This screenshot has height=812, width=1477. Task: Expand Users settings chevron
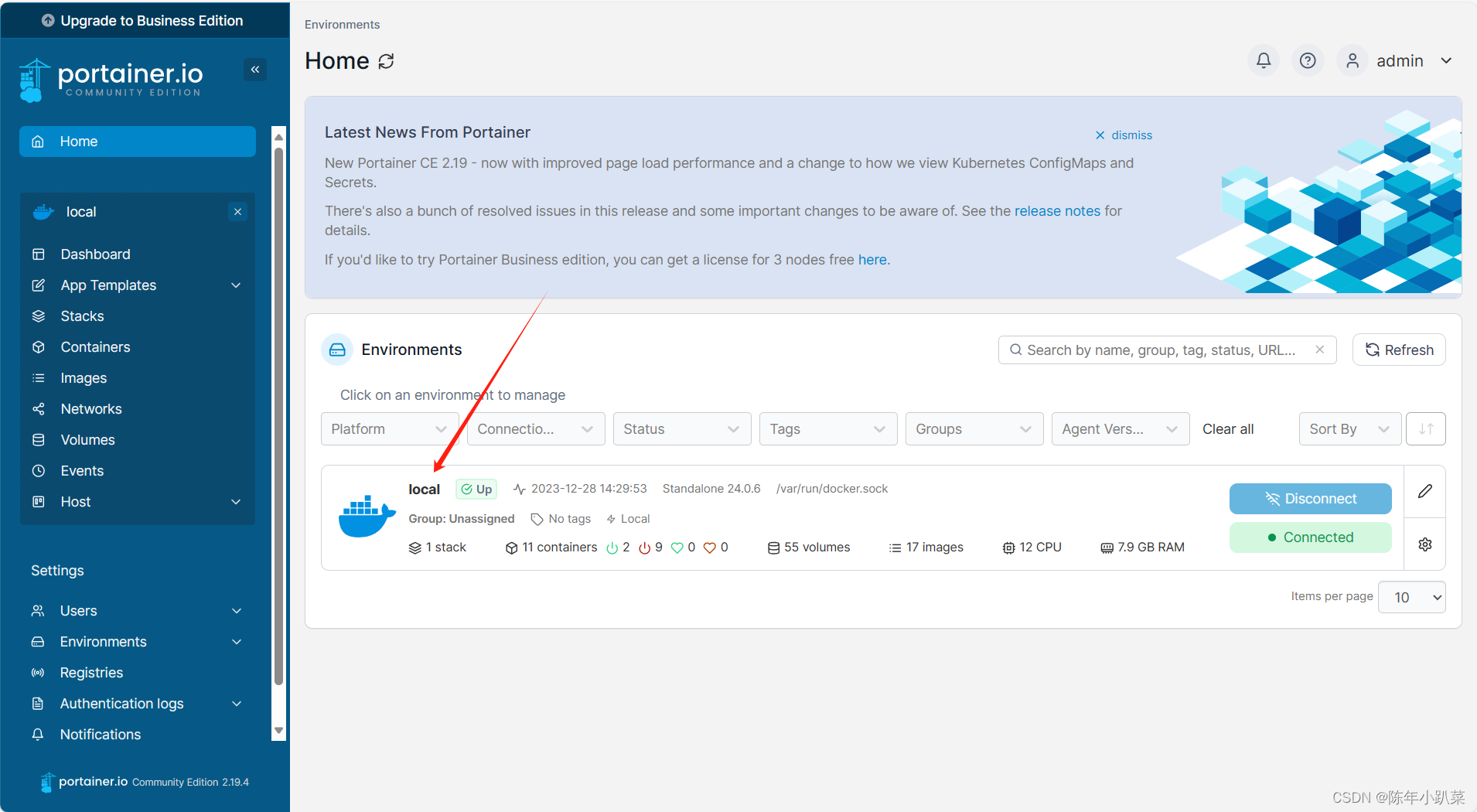tap(237, 611)
